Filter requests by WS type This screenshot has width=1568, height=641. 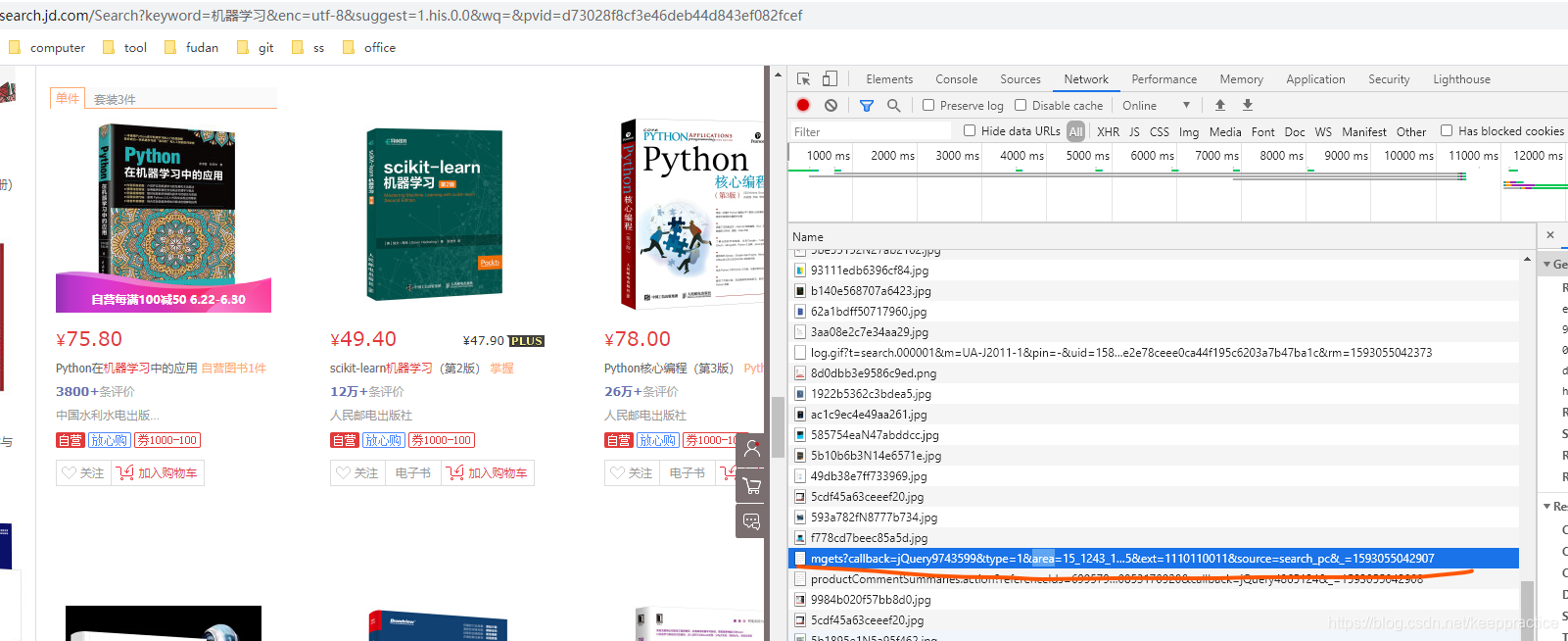[x=1323, y=131]
